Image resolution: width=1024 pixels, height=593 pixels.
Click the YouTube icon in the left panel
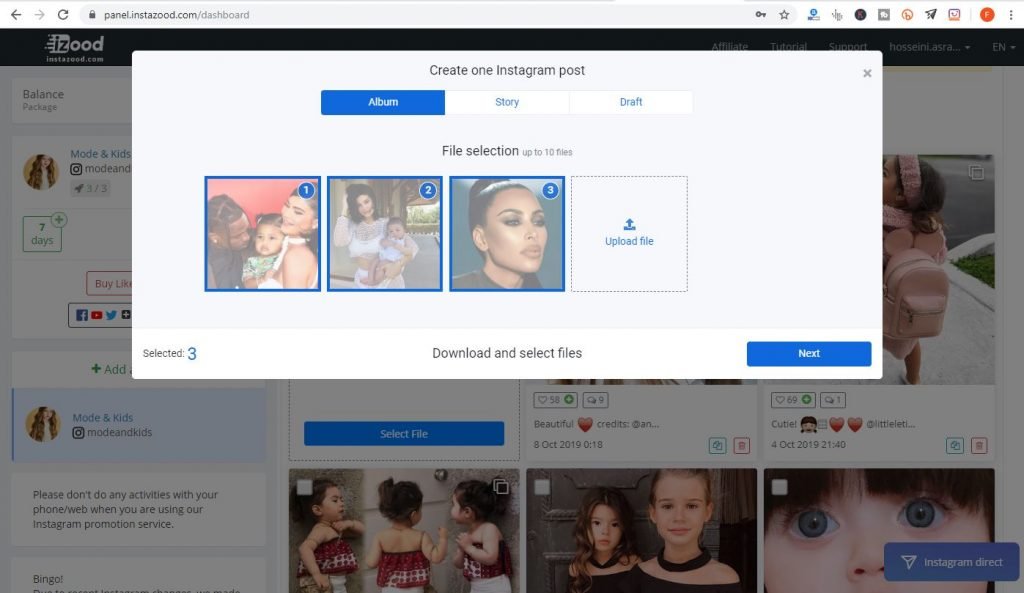pyautogui.click(x=97, y=315)
